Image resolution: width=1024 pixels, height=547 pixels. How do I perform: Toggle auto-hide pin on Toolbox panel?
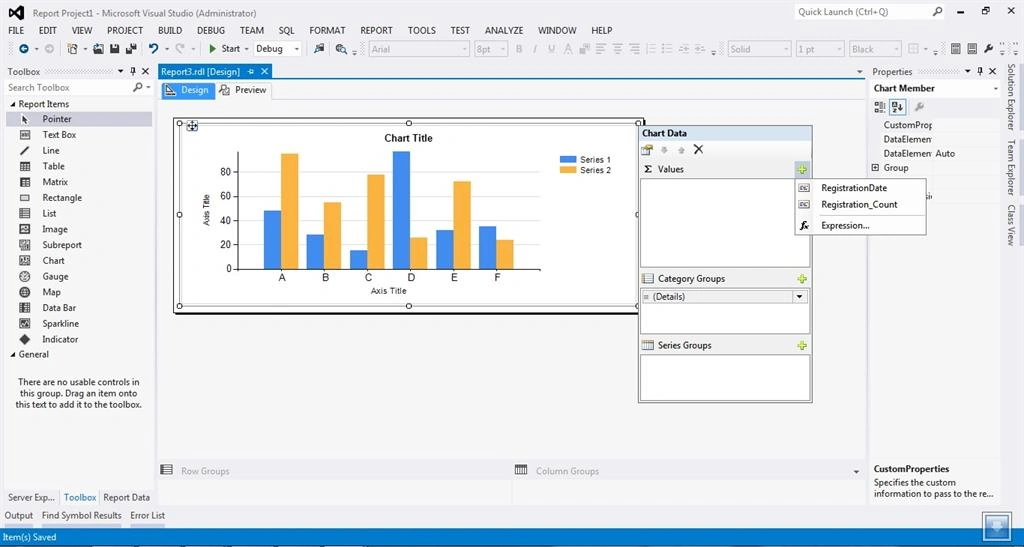pos(133,71)
